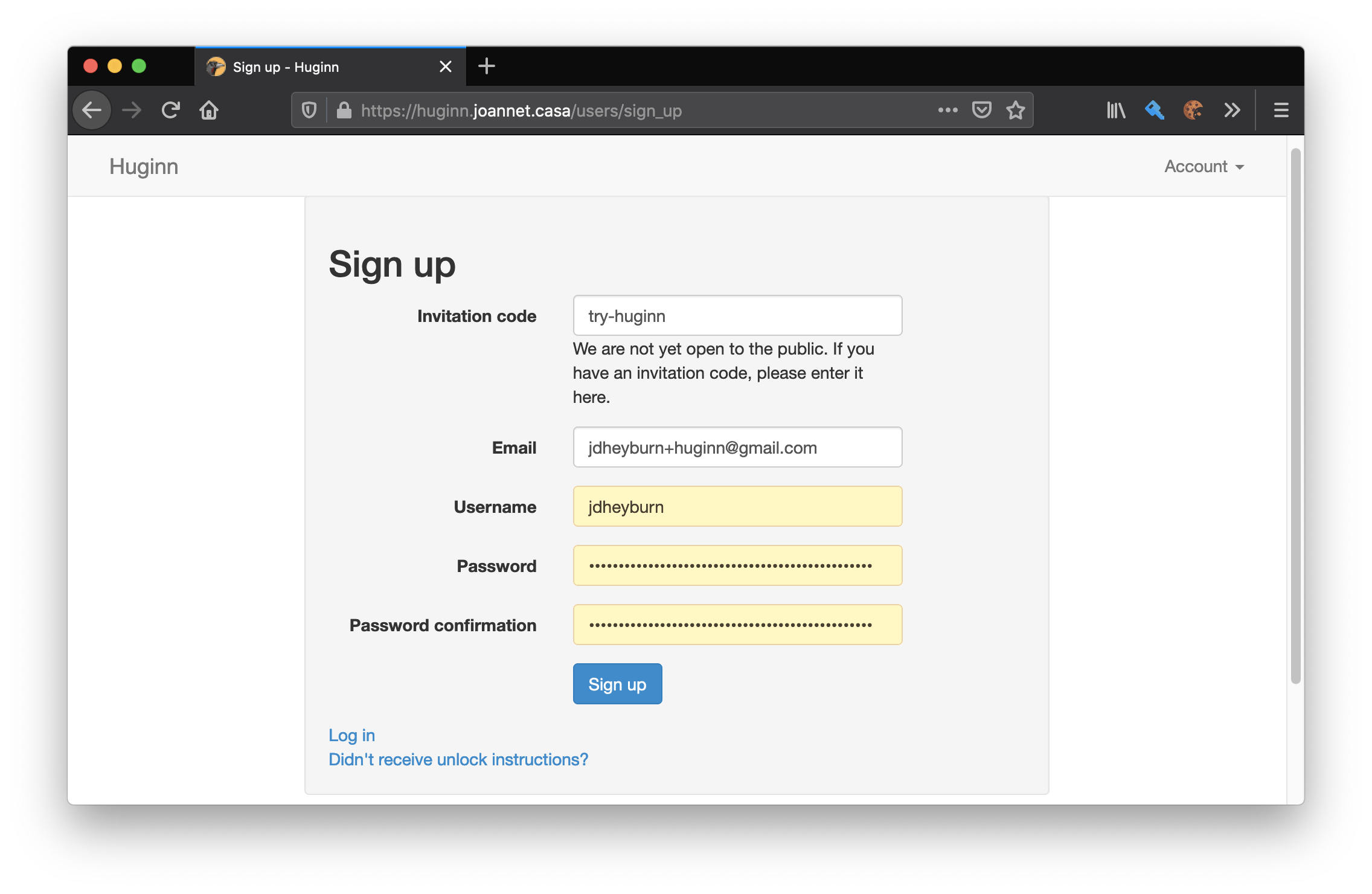Open the cookie extension icon
This screenshot has width=1372, height=894.
tap(1193, 111)
